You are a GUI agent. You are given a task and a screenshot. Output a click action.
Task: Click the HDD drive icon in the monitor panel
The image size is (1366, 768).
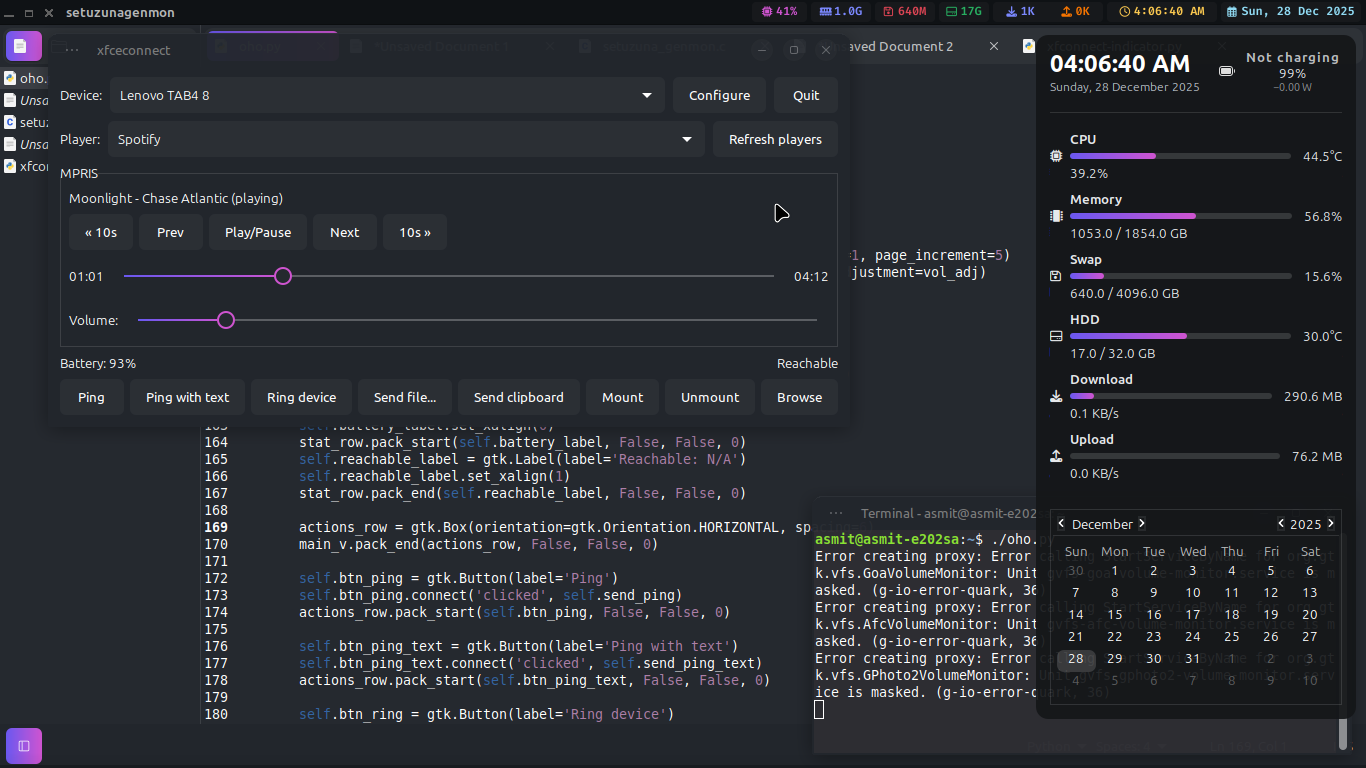tap(1056, 336)
